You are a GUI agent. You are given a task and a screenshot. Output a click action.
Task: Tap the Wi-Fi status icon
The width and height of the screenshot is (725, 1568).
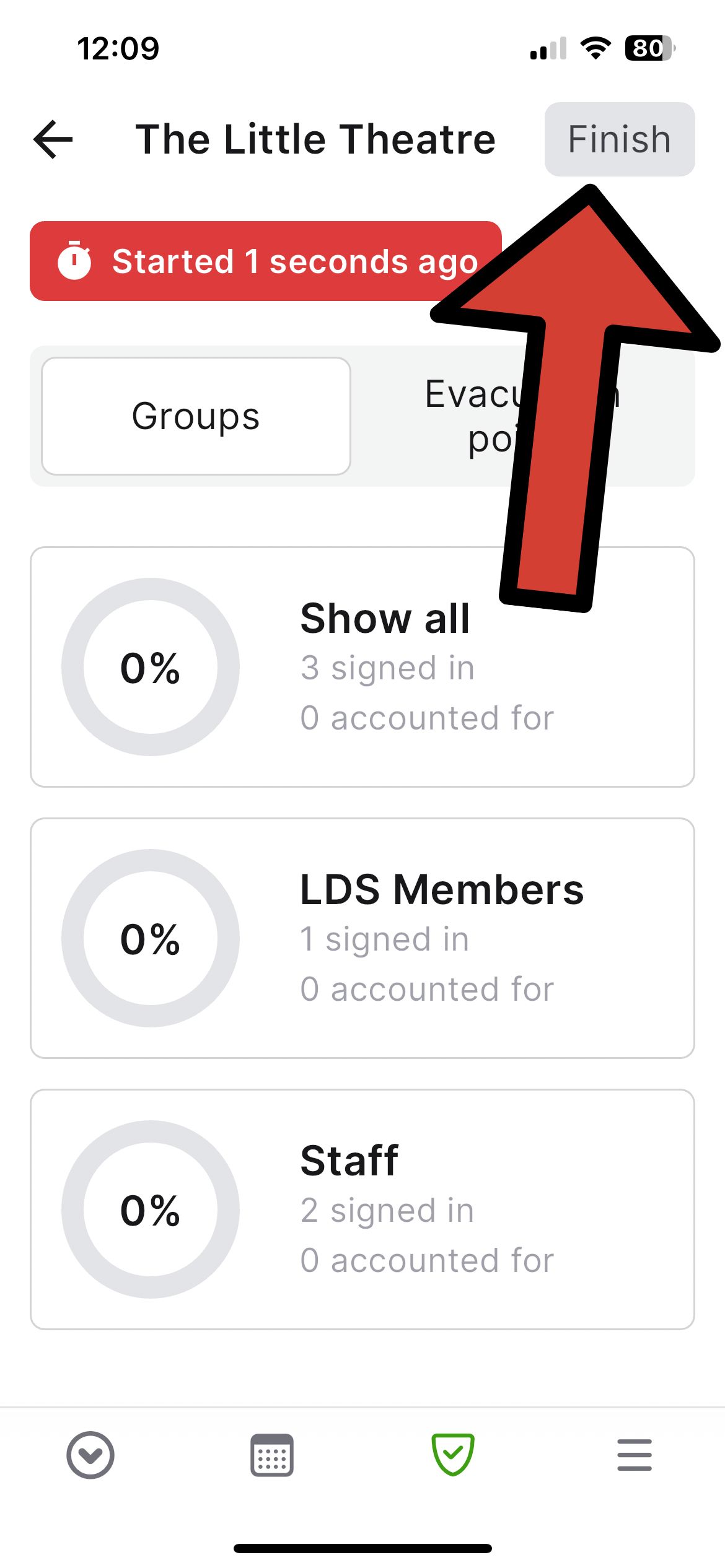[595, 48]
